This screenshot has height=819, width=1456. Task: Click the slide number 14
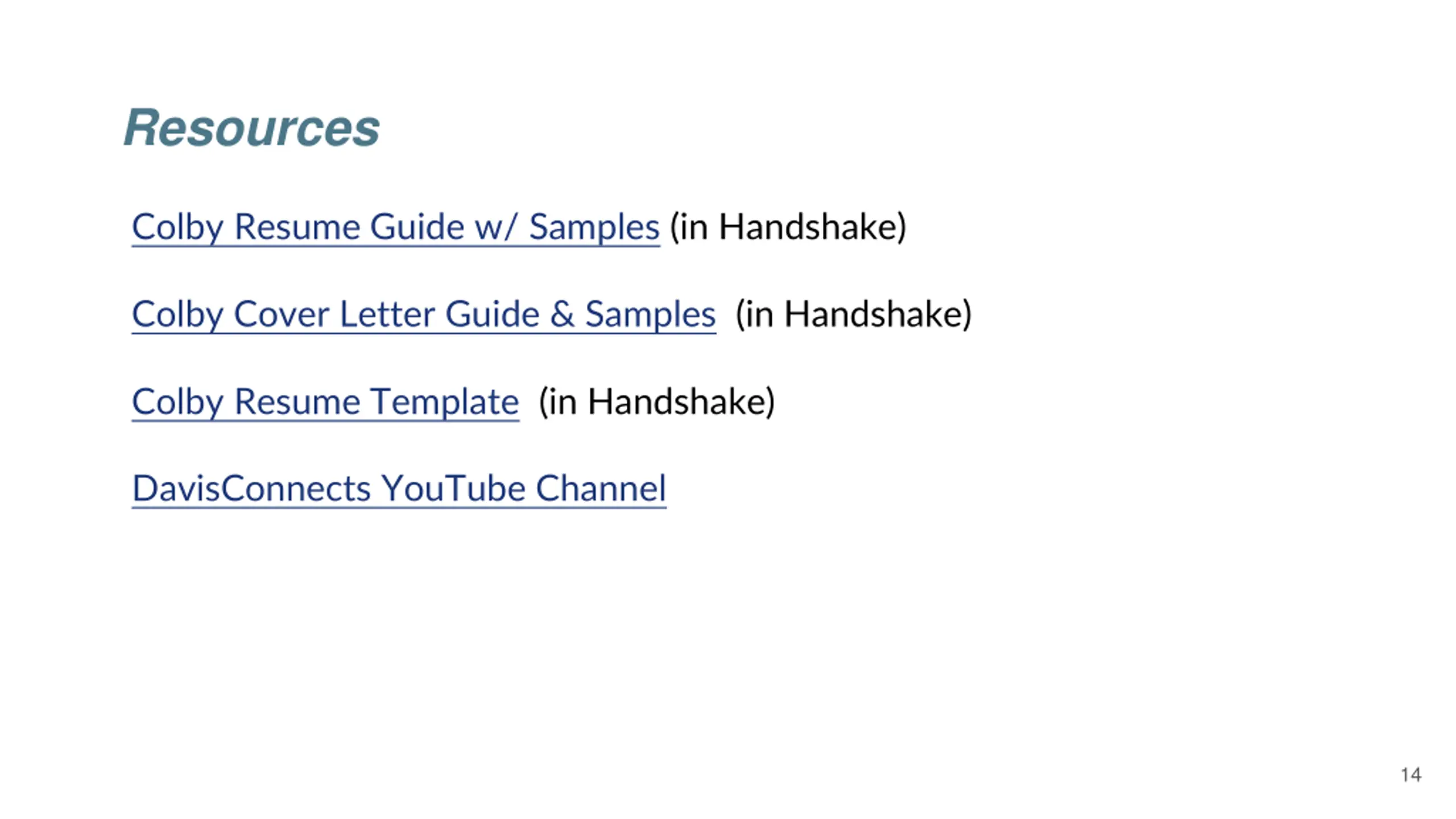click(x=1410, y=775)
